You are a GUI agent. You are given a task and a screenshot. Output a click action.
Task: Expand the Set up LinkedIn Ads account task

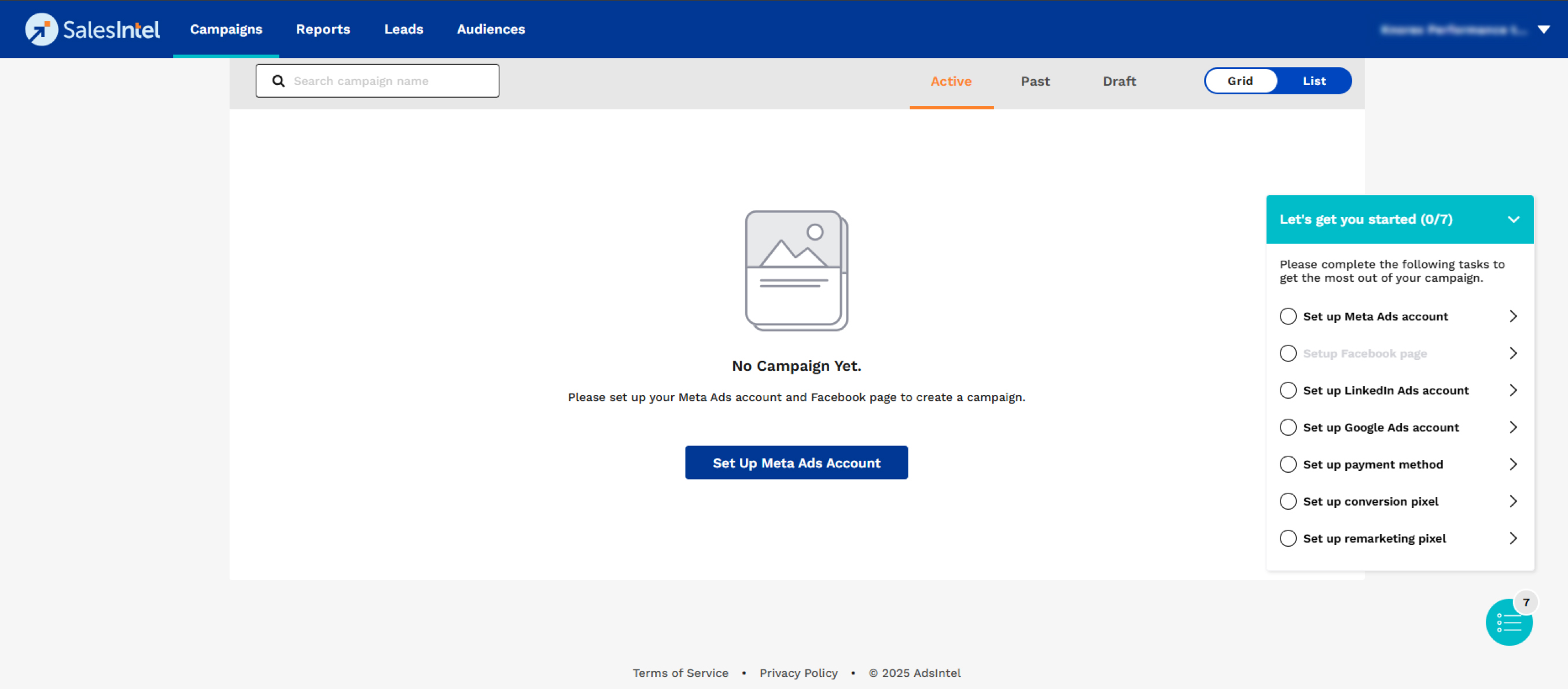(1513, 390)
